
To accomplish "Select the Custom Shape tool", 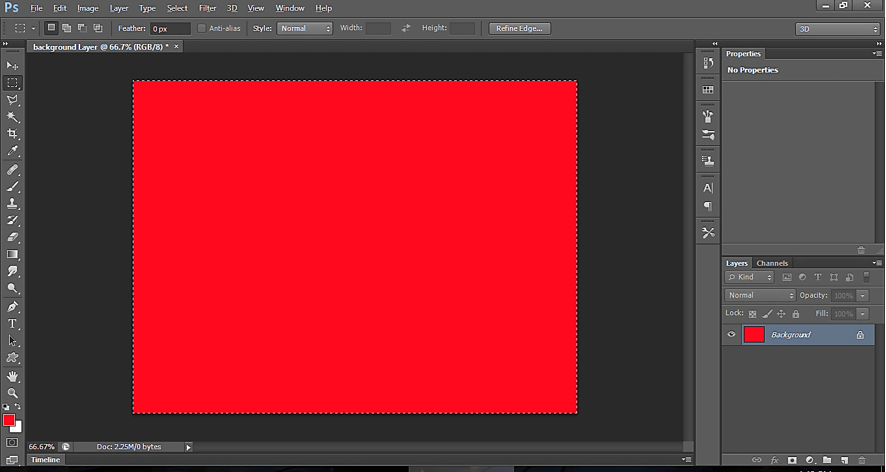I will tap(12, 358).
